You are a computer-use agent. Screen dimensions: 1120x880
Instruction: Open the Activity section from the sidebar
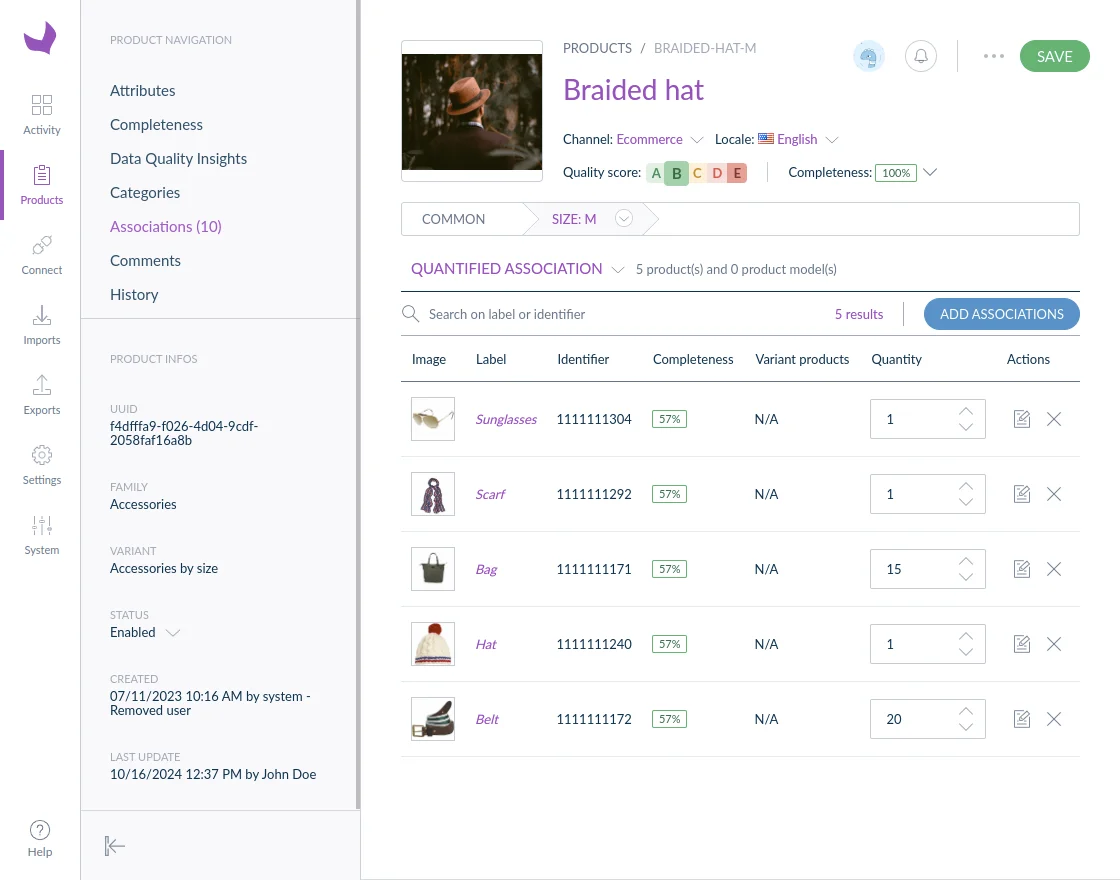pos(41,112)
